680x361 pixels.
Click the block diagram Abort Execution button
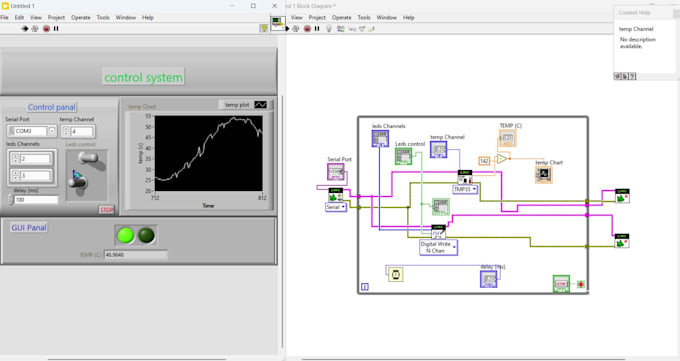307,29
